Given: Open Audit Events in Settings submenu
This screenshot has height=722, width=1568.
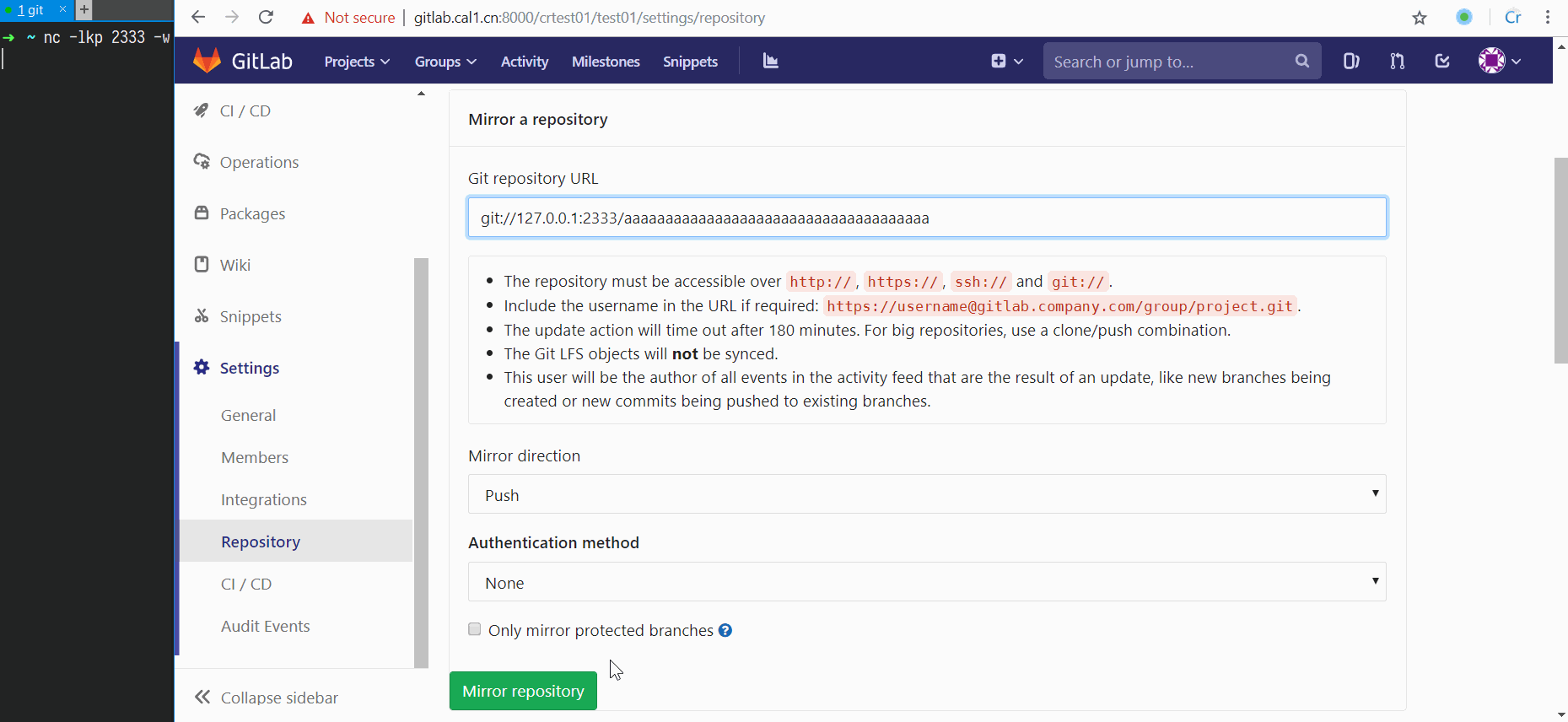Looking at the screenshot, I should [x=265, y=626].
